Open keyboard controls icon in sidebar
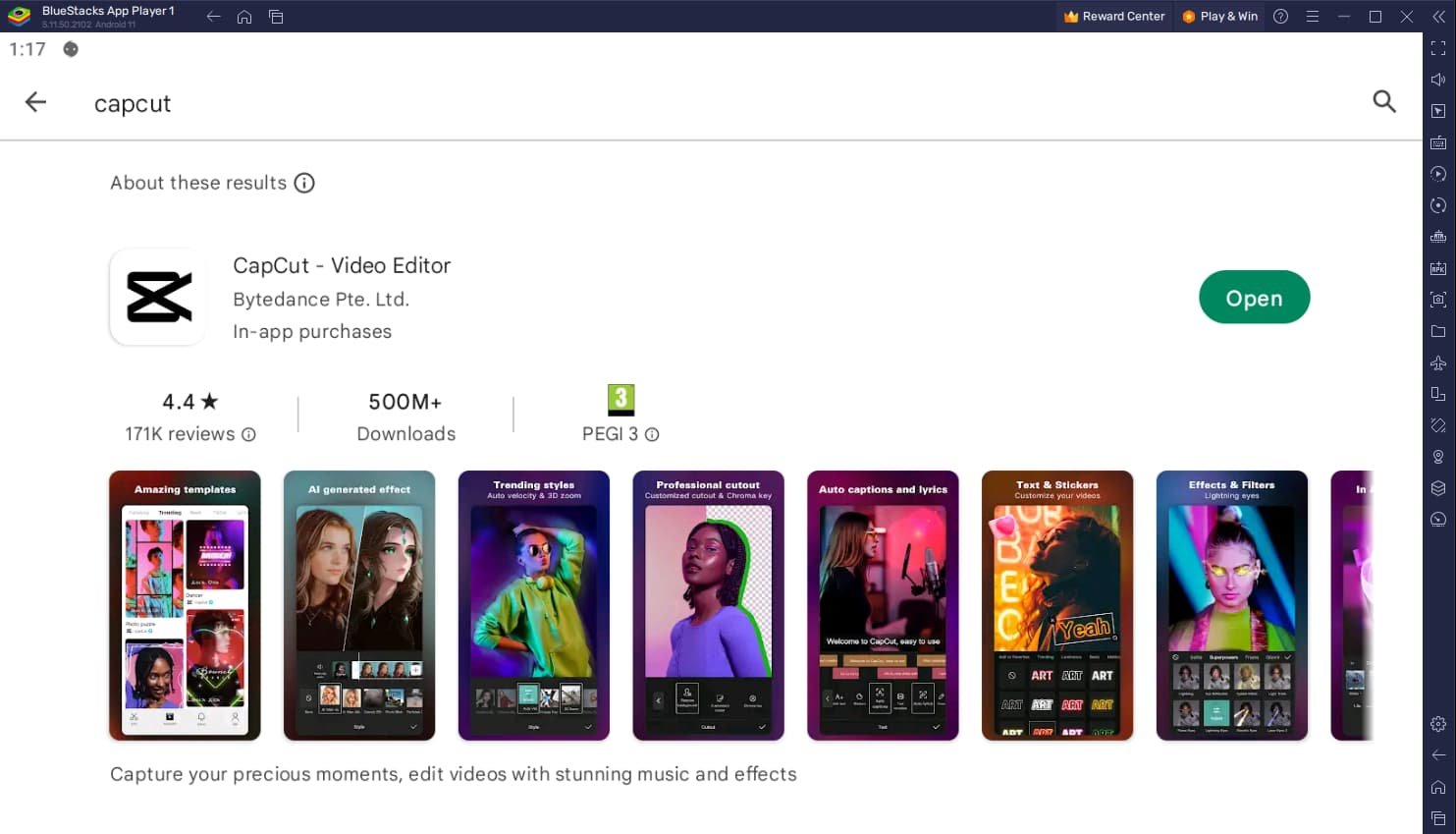Viewport: 1456px width, 834px height. (x=1438, y=142)
